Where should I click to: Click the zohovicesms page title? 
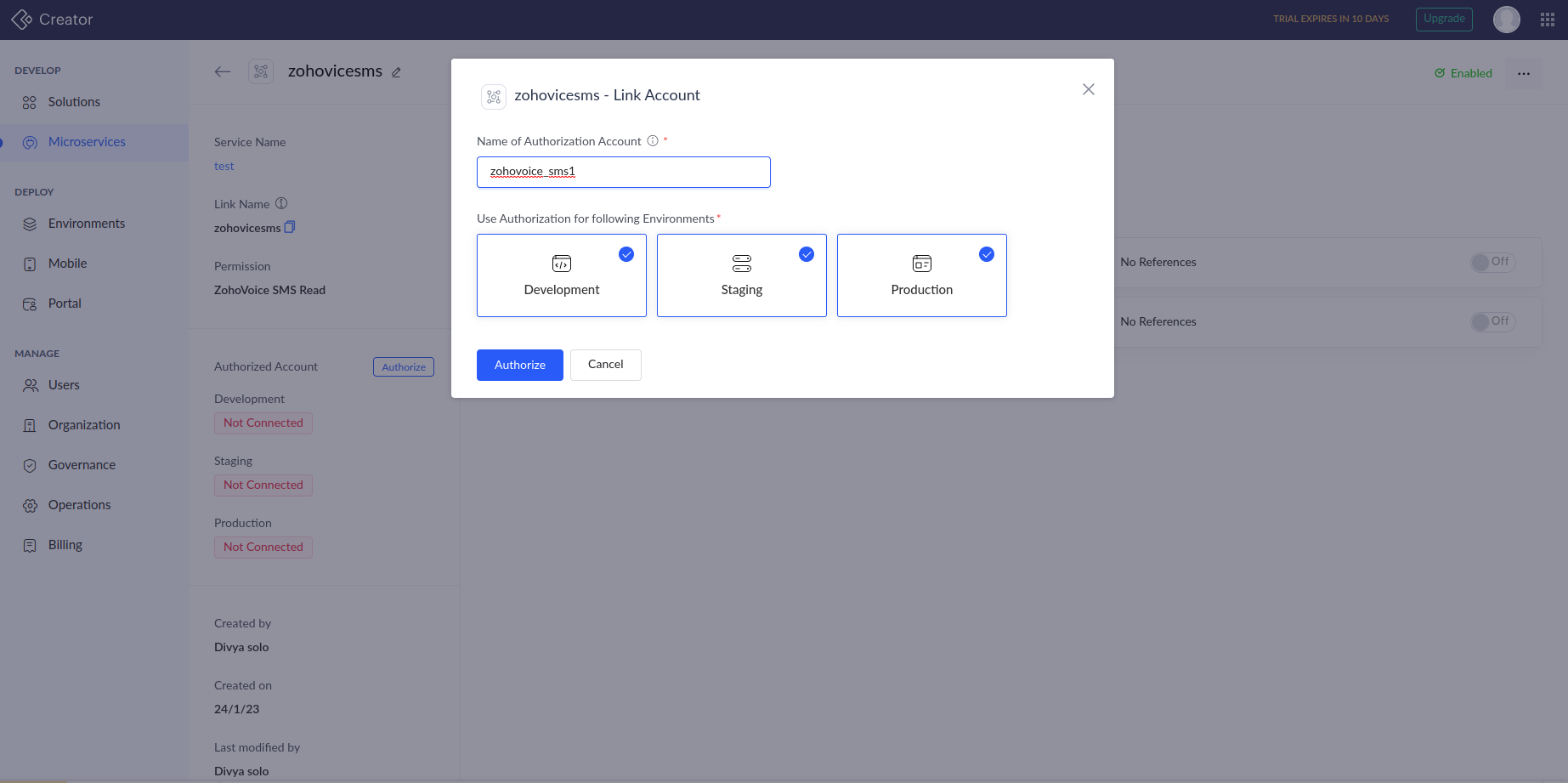(335, 71)
